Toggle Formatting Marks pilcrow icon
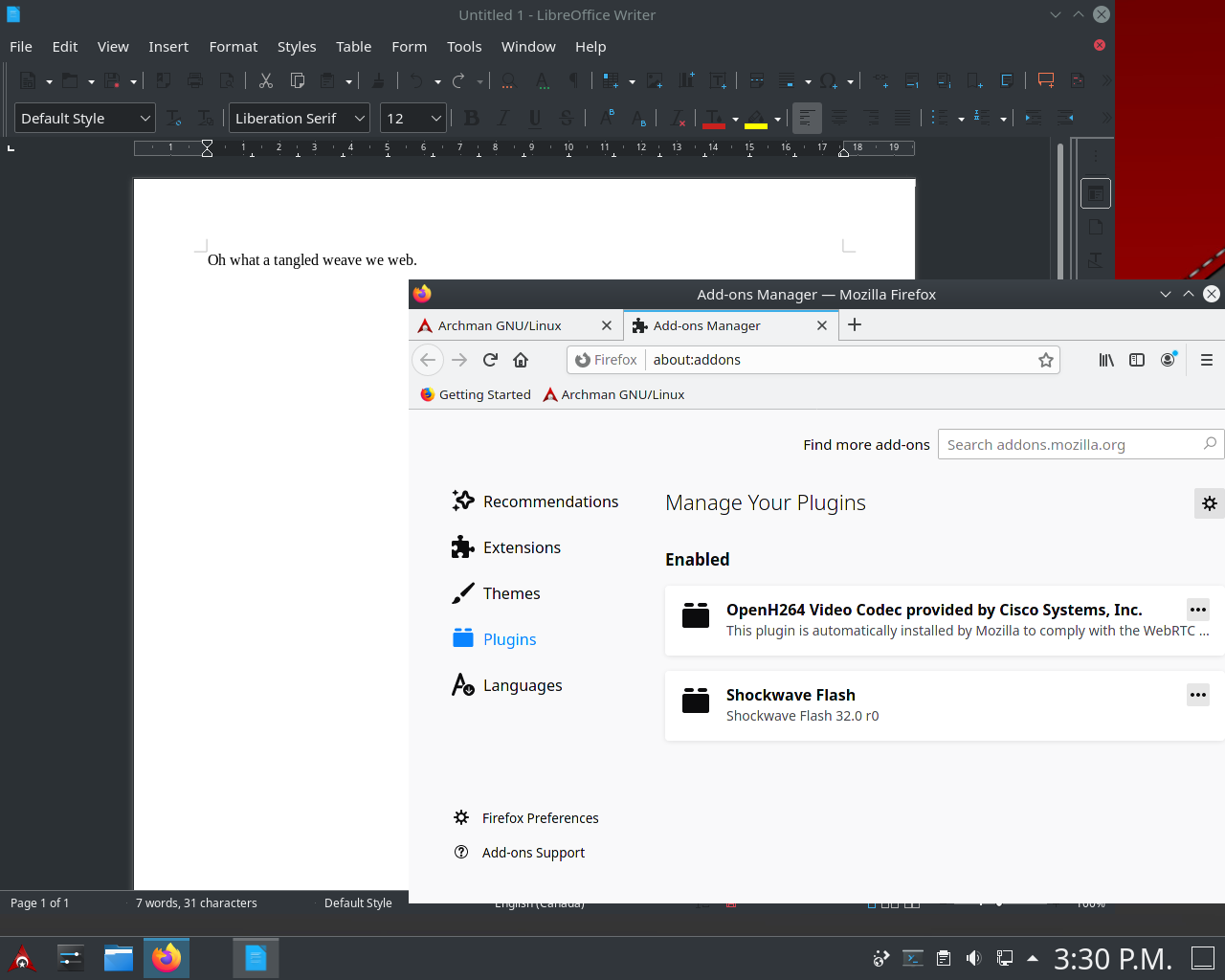The height and width of the screenshot is (980, 1225). pos(574,80)
